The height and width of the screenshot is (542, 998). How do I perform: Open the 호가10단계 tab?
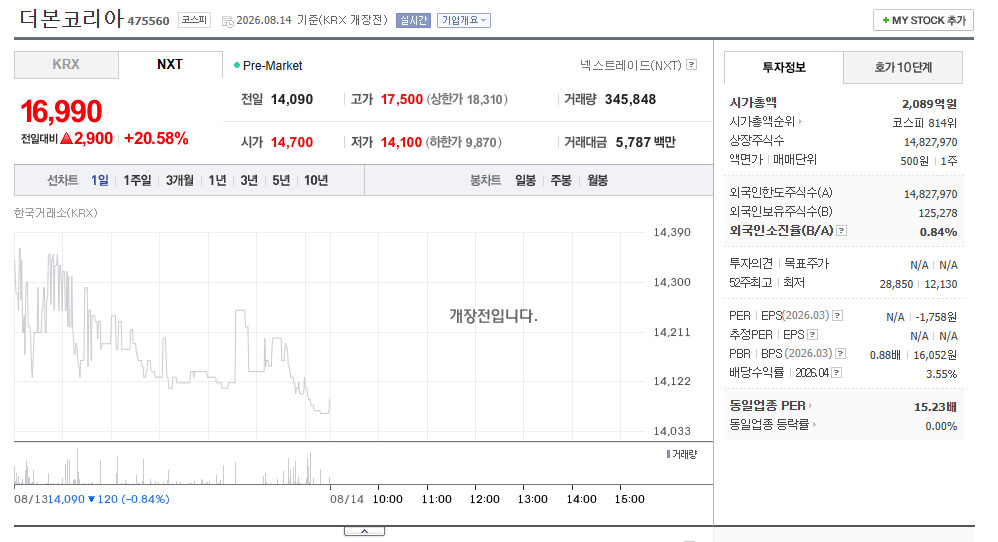click(x=903, y=67)
